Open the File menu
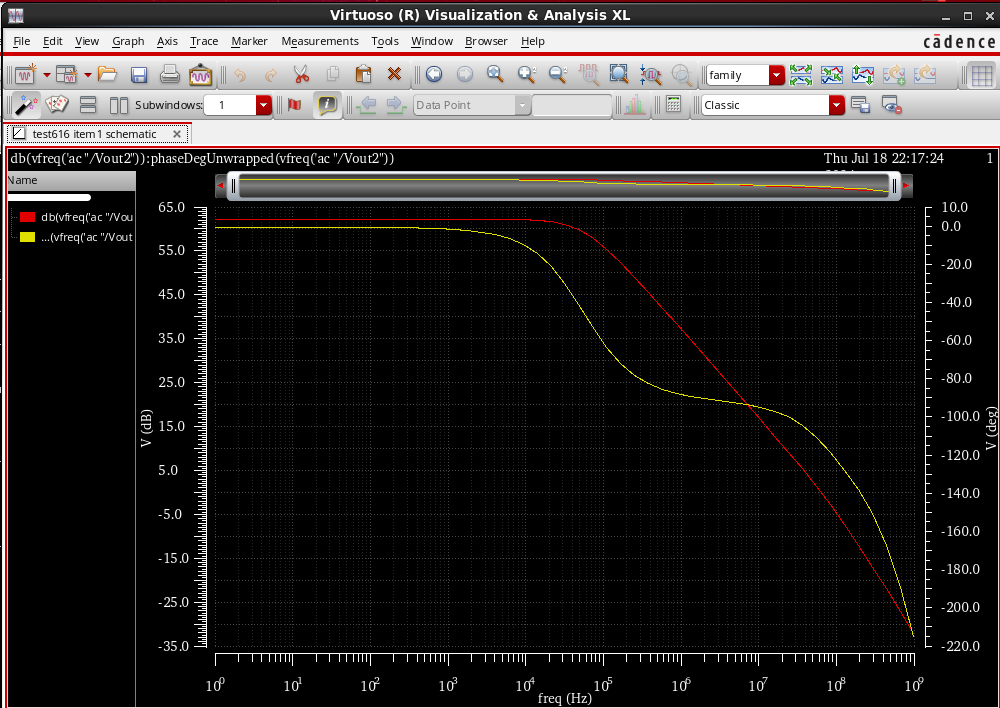The image size is (1000, 708). 22,41
